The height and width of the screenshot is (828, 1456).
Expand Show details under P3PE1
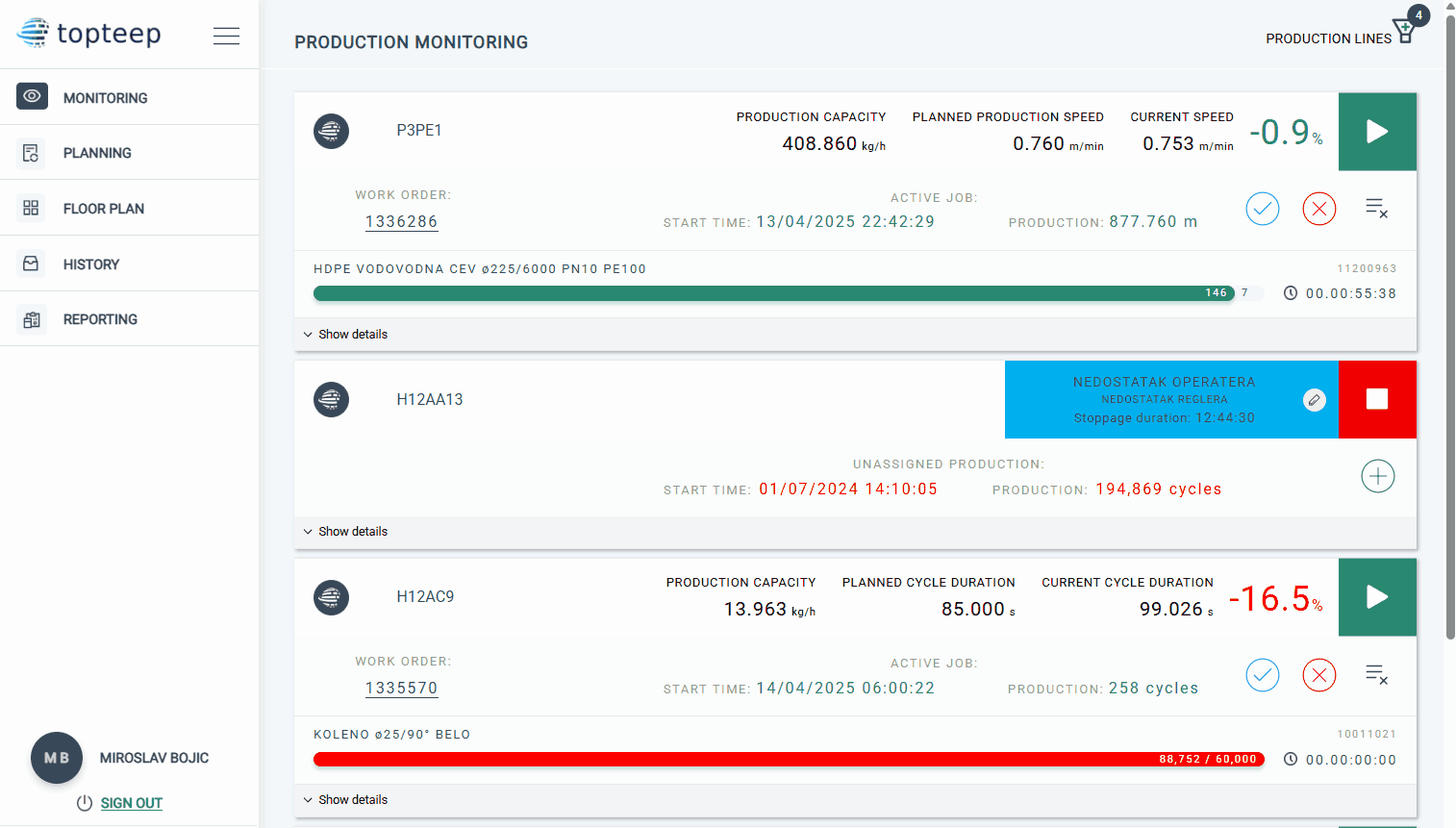(346, 335)
